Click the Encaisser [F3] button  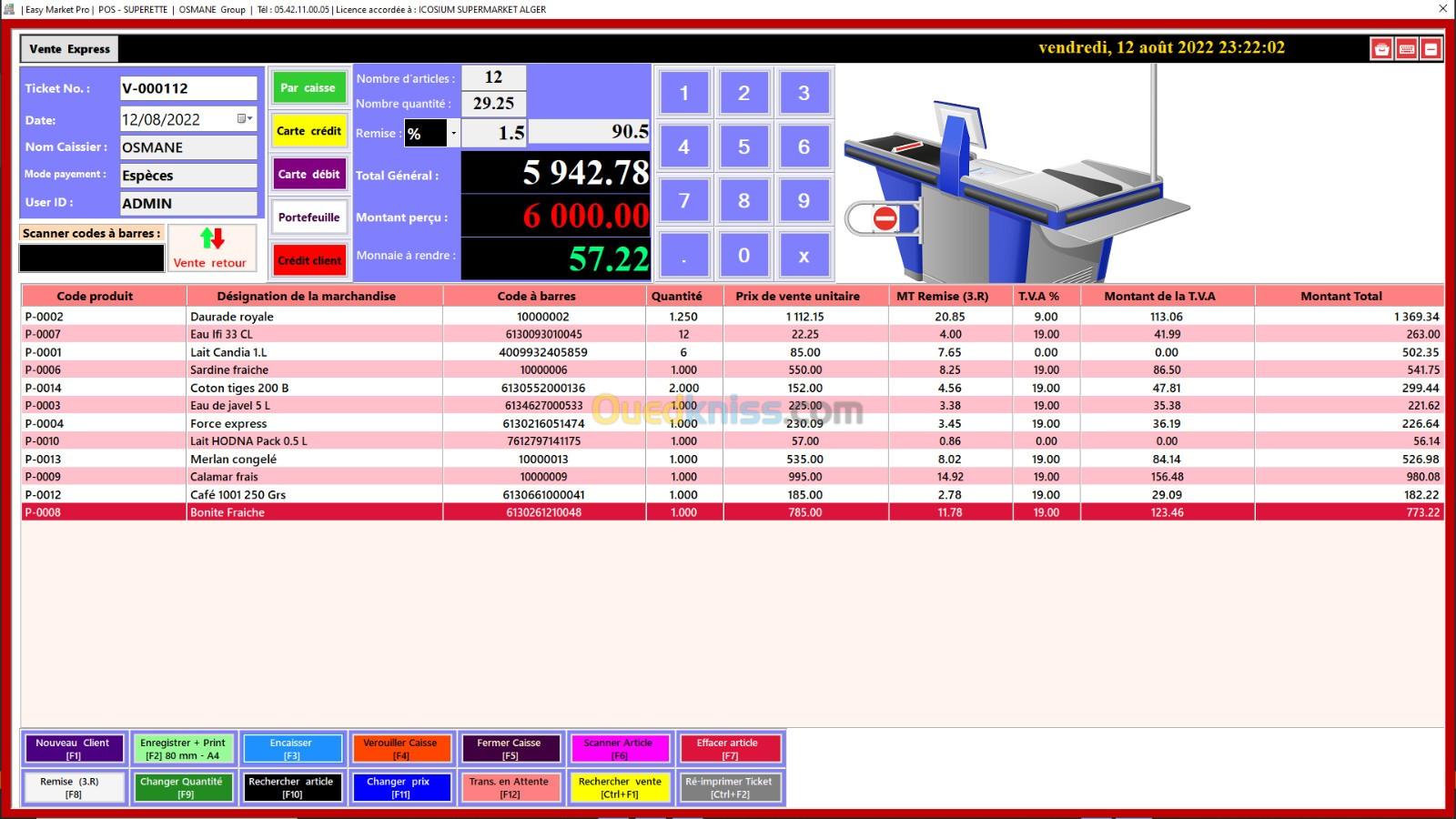291,749
